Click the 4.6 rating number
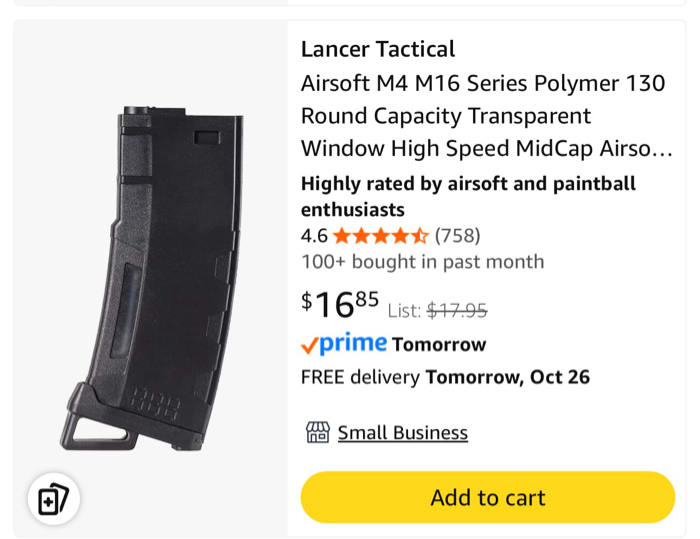This screenshot has height=539, width=700. [x=314, y=236]
